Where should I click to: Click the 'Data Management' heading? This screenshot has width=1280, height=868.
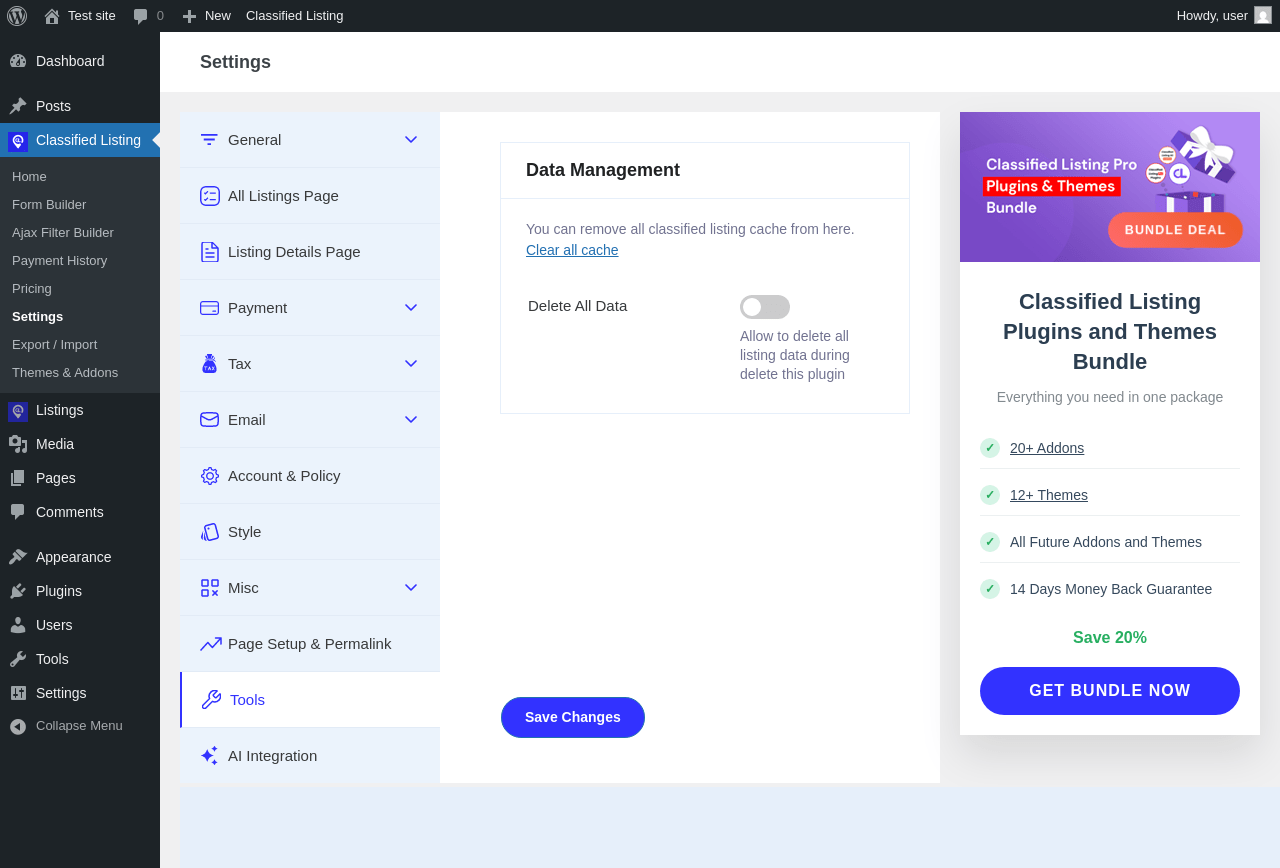point(603,170)
